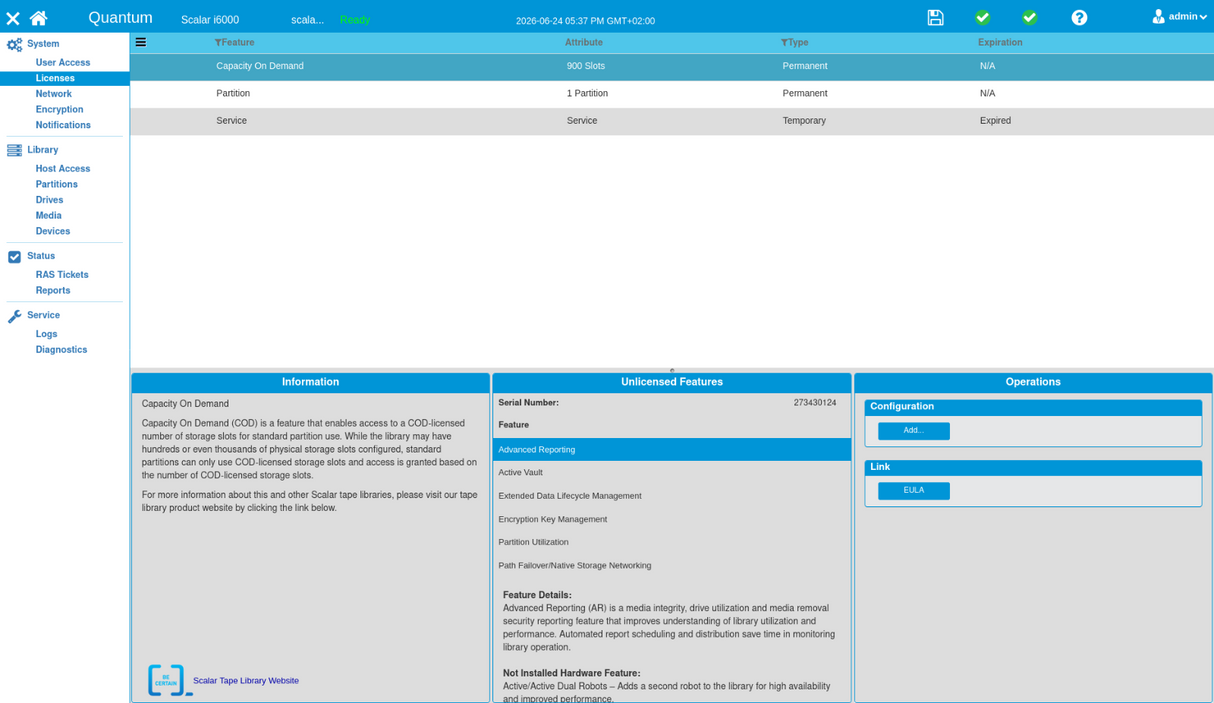Click the save configuration floppy disk icon

[x=935, y=17]
